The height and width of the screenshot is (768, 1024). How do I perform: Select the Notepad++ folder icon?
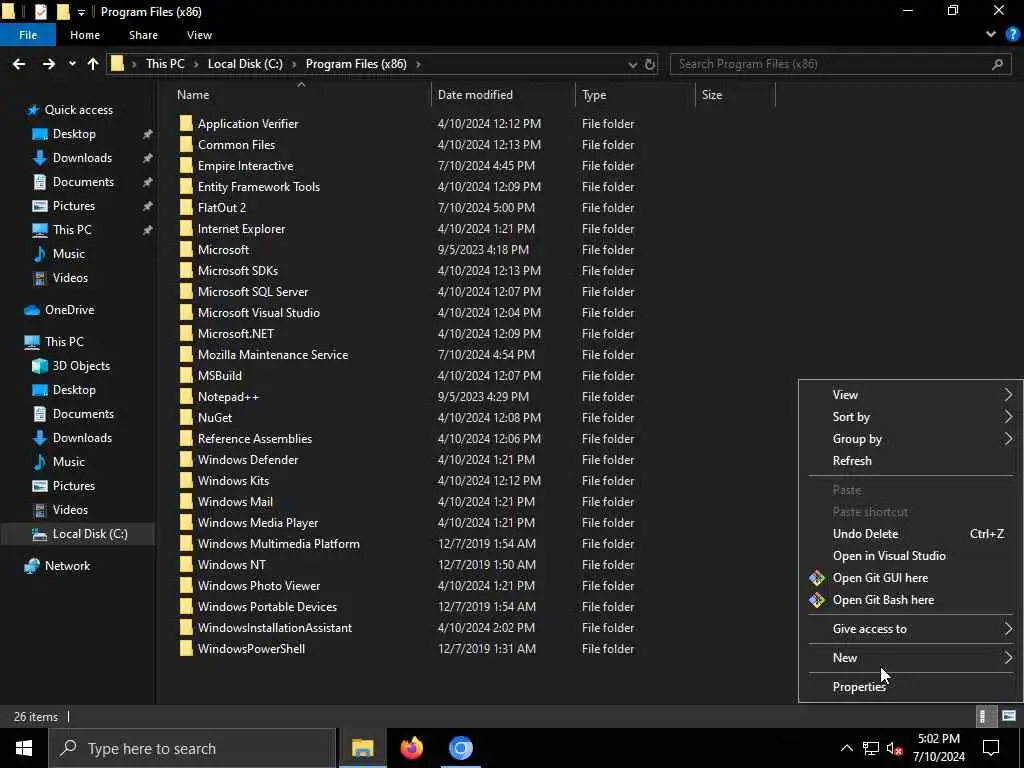click(186, 396)
